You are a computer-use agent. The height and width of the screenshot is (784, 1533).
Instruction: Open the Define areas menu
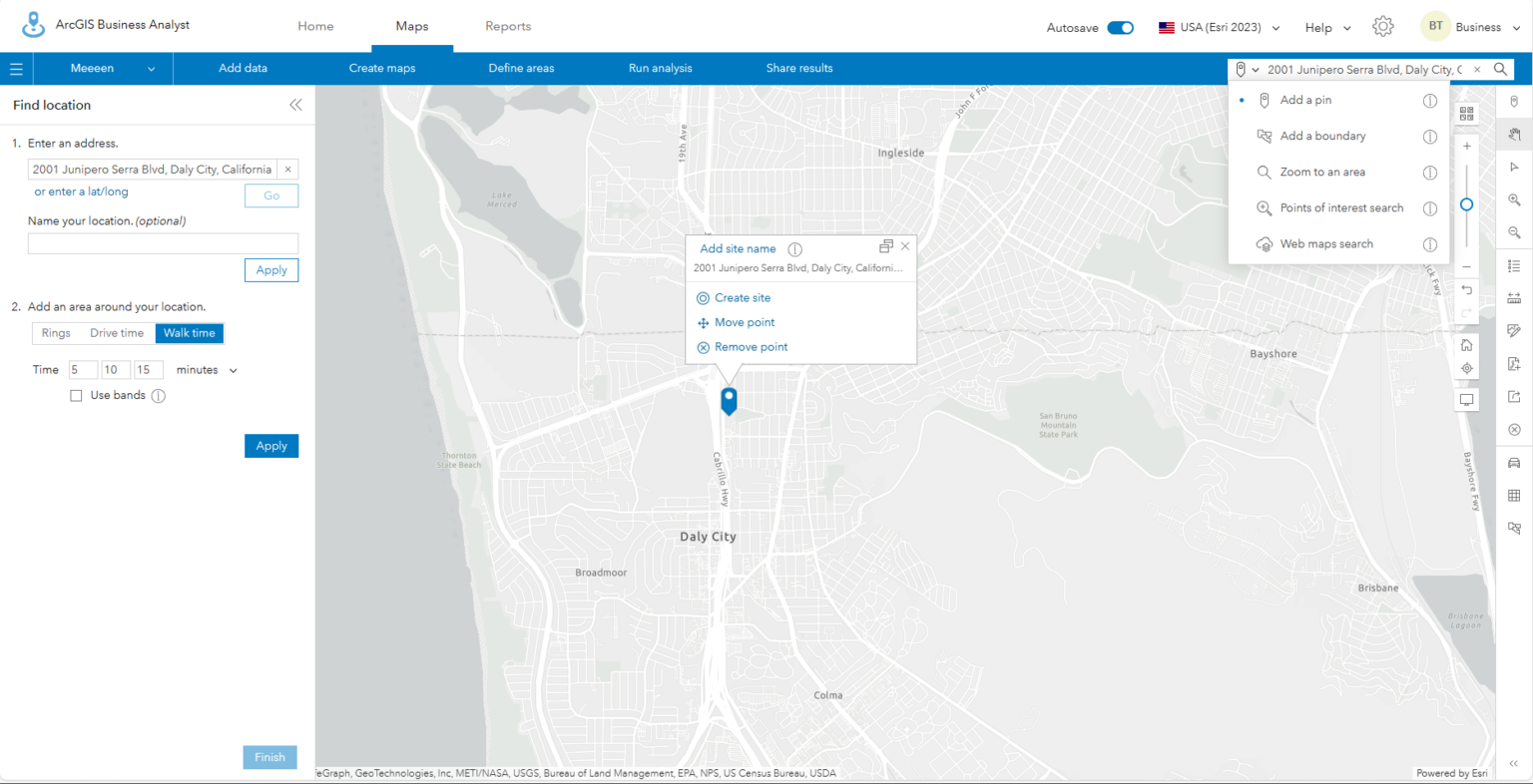click(521, 69)
